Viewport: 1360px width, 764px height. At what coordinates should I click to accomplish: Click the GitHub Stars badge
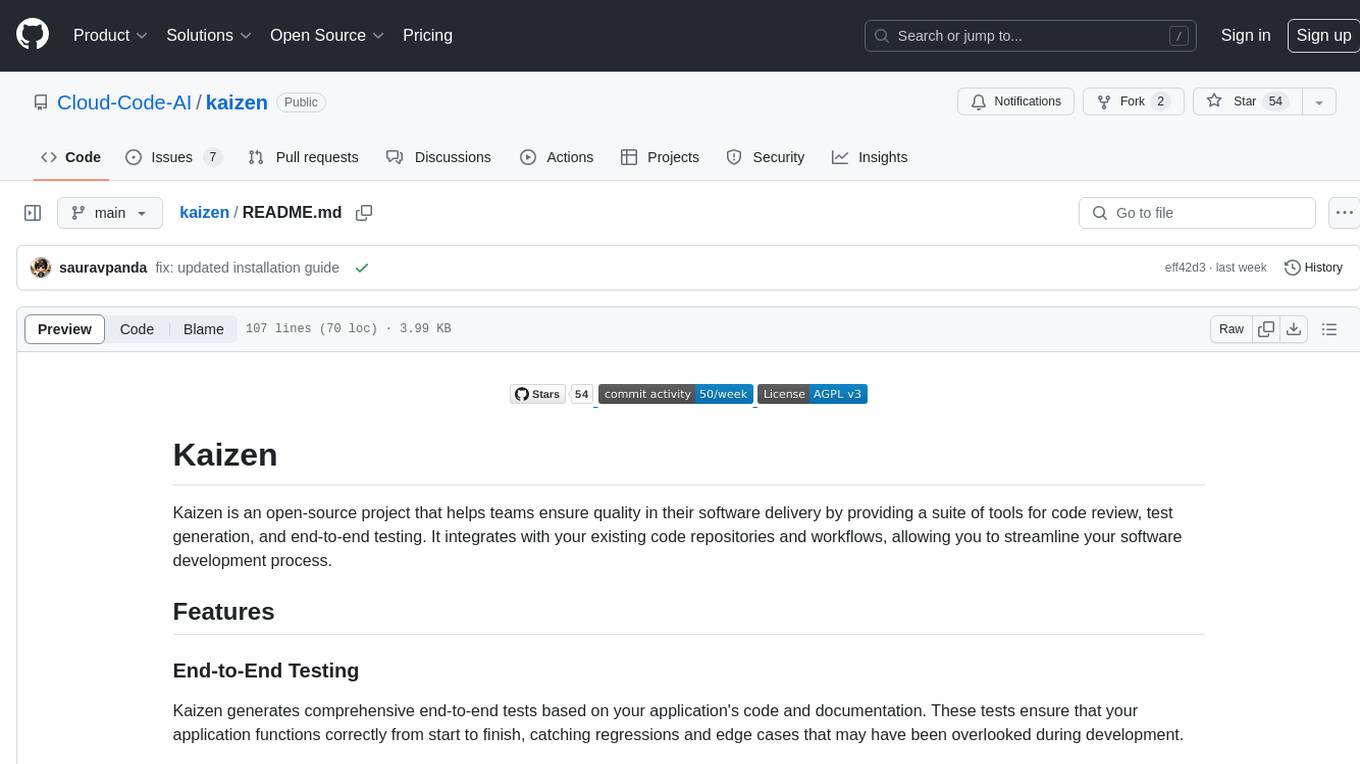coord(538,394)
